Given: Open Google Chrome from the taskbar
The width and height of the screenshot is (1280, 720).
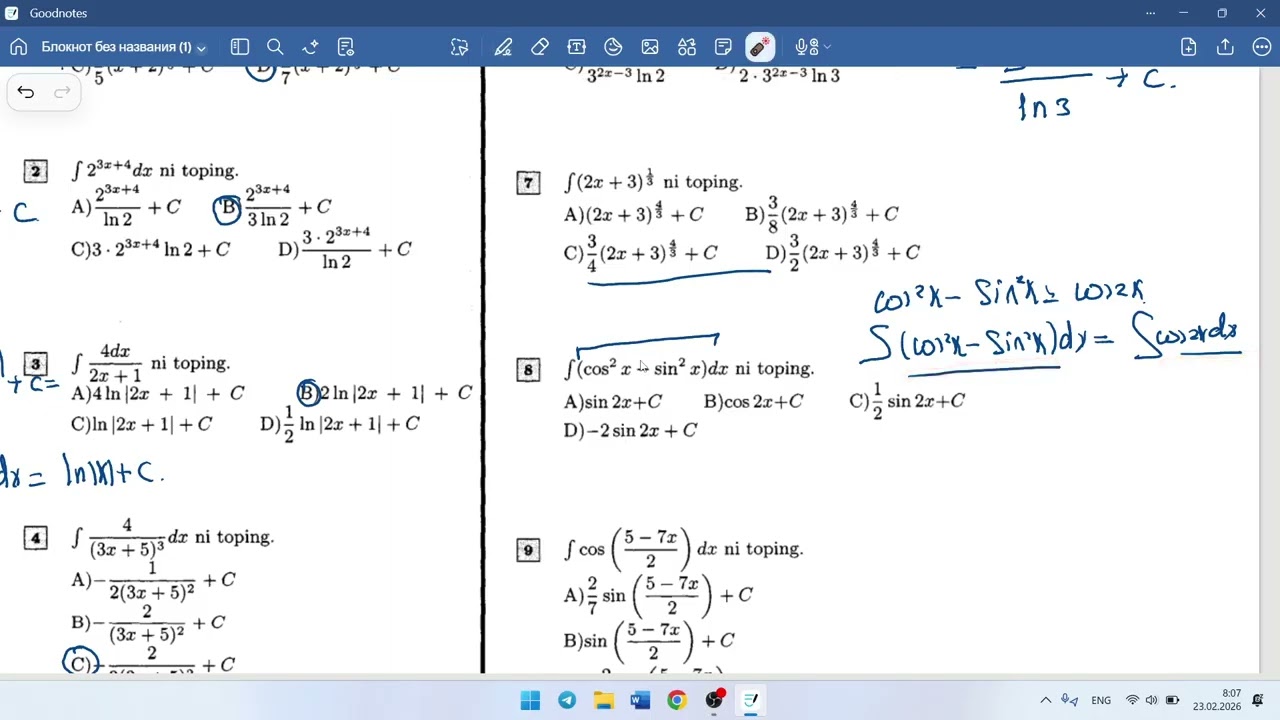Looking at the screenshot, I should pos(677,700).
